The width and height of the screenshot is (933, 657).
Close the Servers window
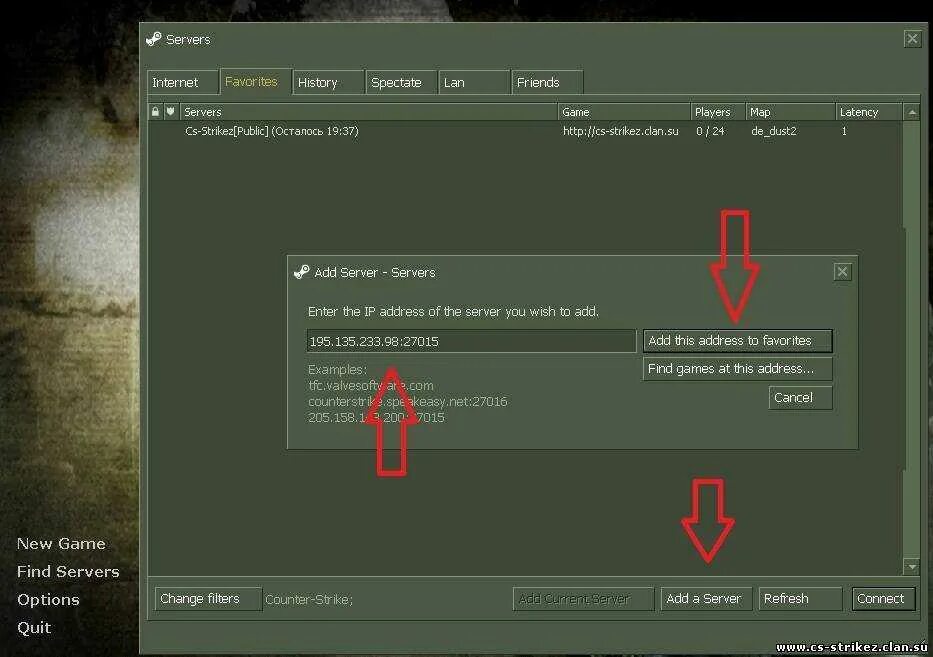coord(912,39)
